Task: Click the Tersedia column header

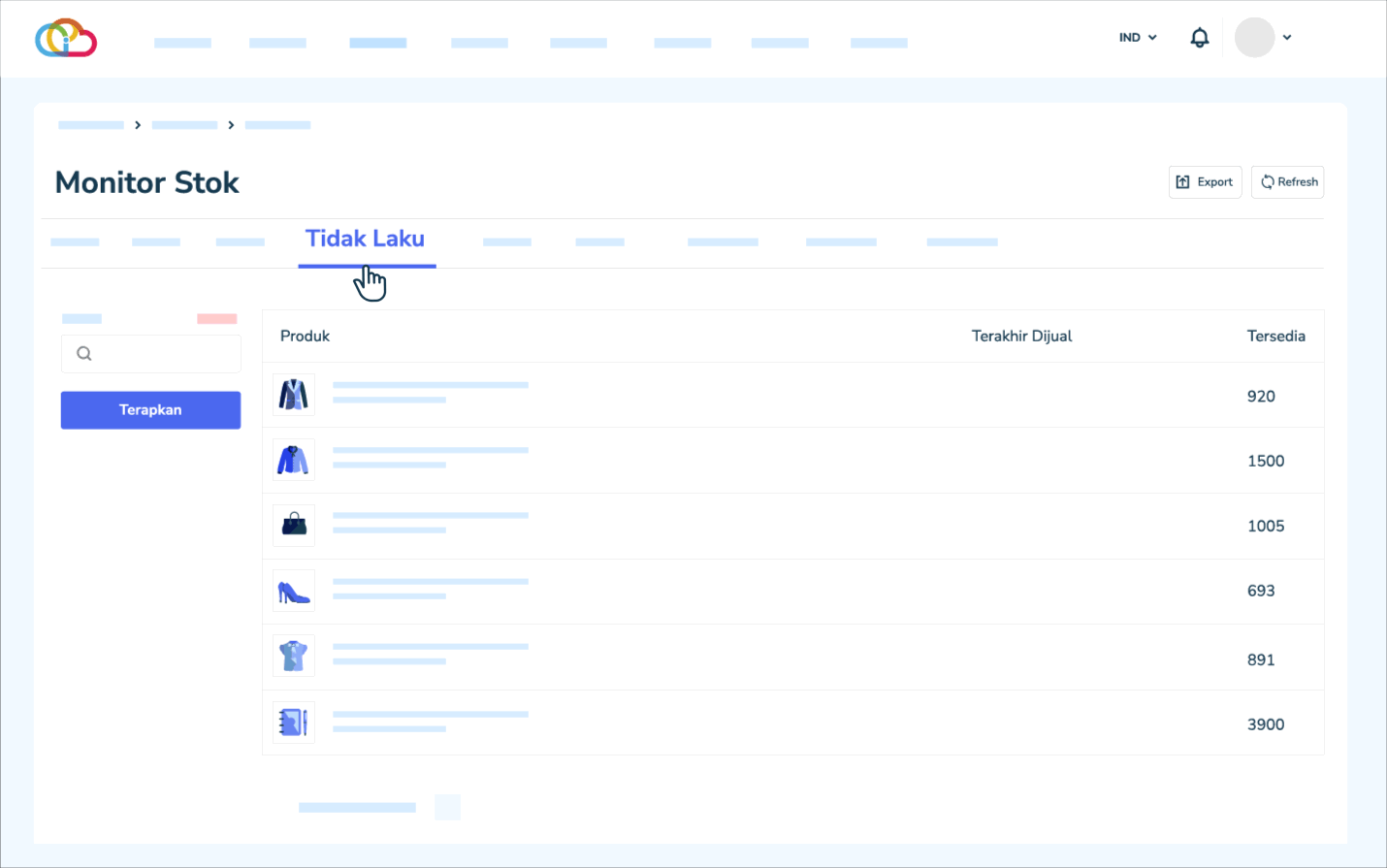Action: [x=1275, y=337]
